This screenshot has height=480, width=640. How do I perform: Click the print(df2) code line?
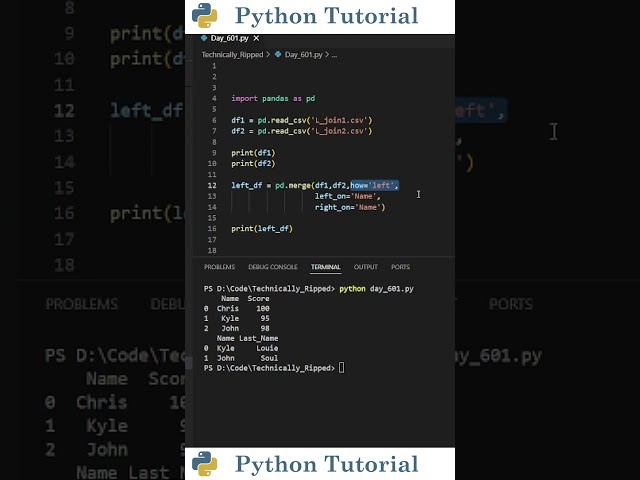coord(253,164)
